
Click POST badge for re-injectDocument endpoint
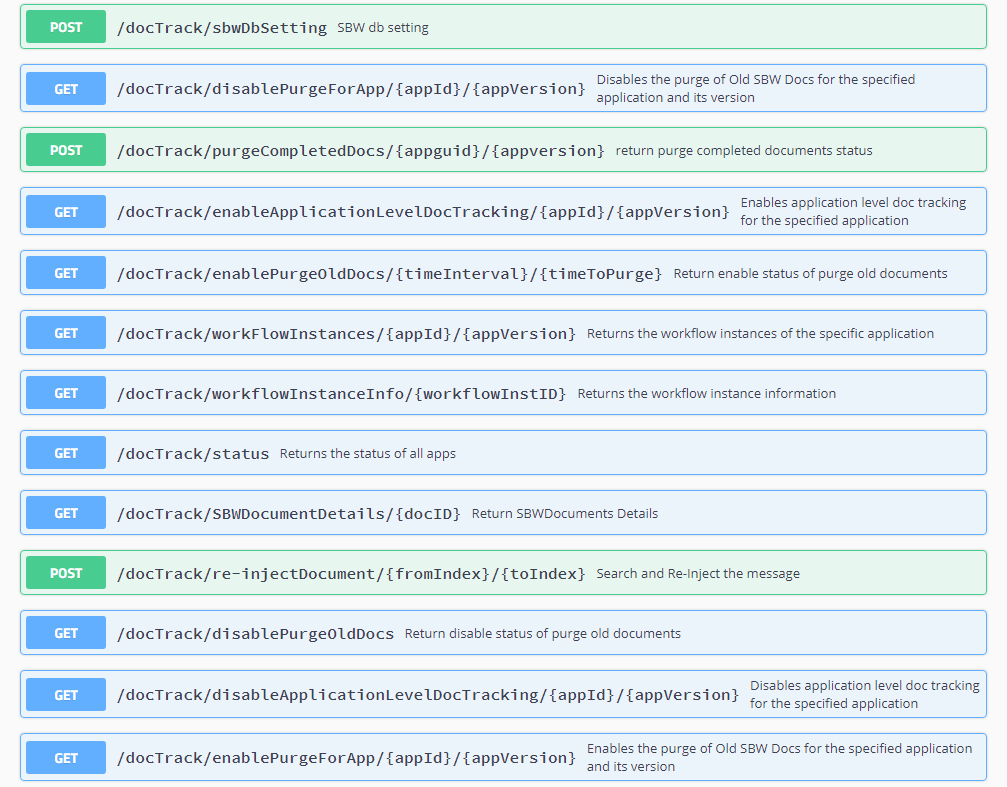tap(66, 573)
